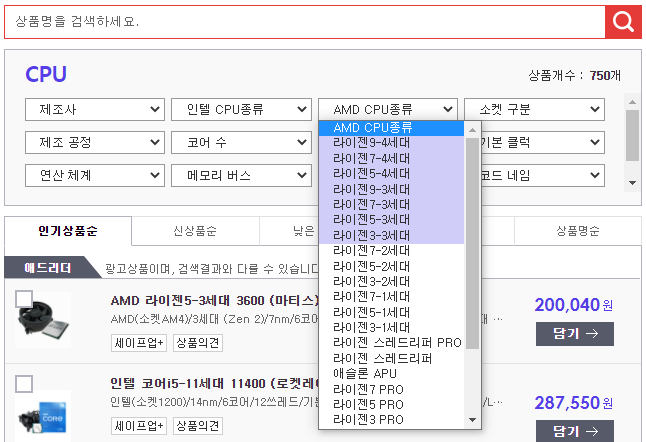Switch to the 상품명순 tab
Image resolution: width=646 pixels, height=442 pixels.
pyautogui.click(x=578, y=231)
